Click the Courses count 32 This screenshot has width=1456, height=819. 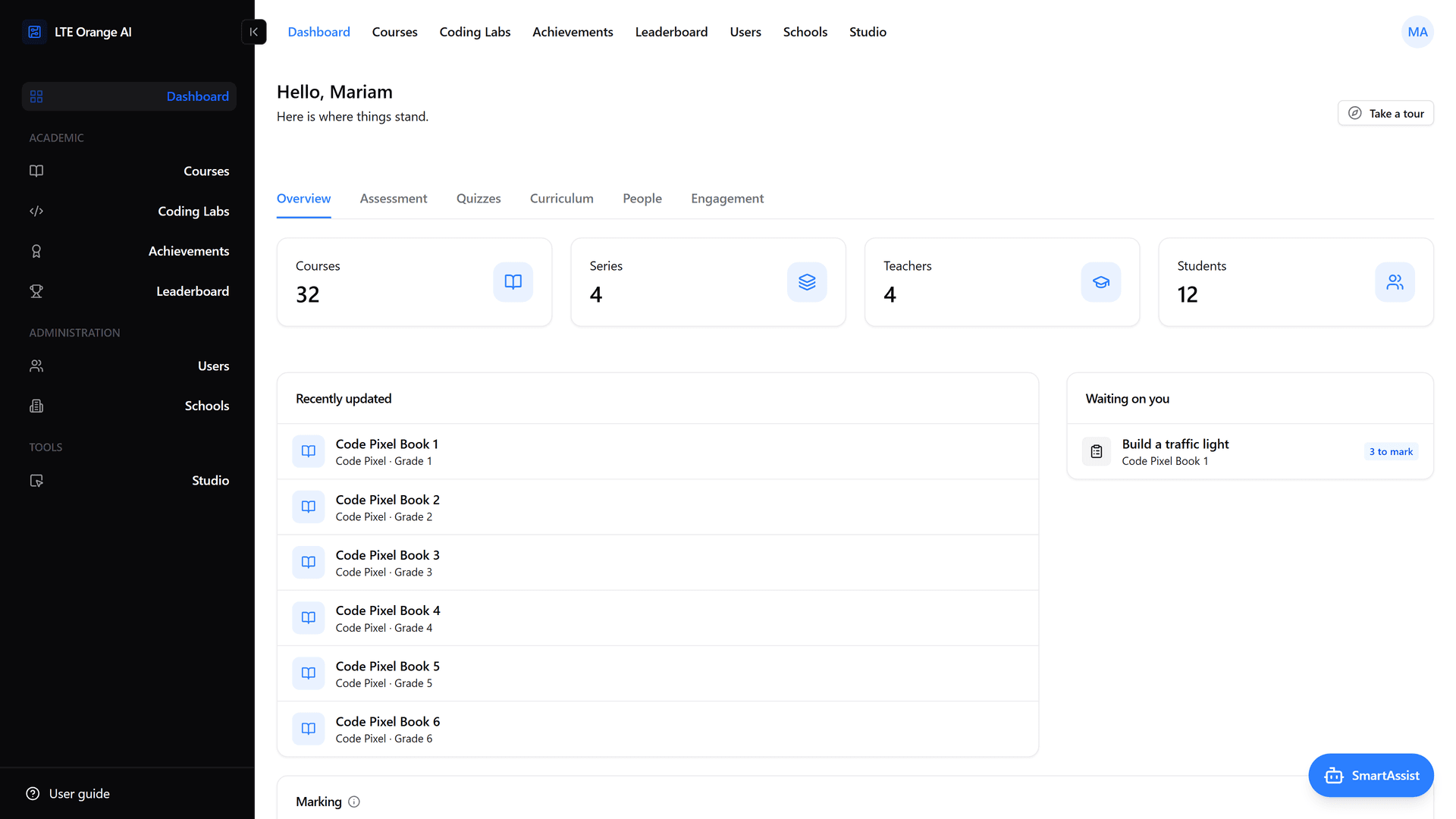point(307,294)
